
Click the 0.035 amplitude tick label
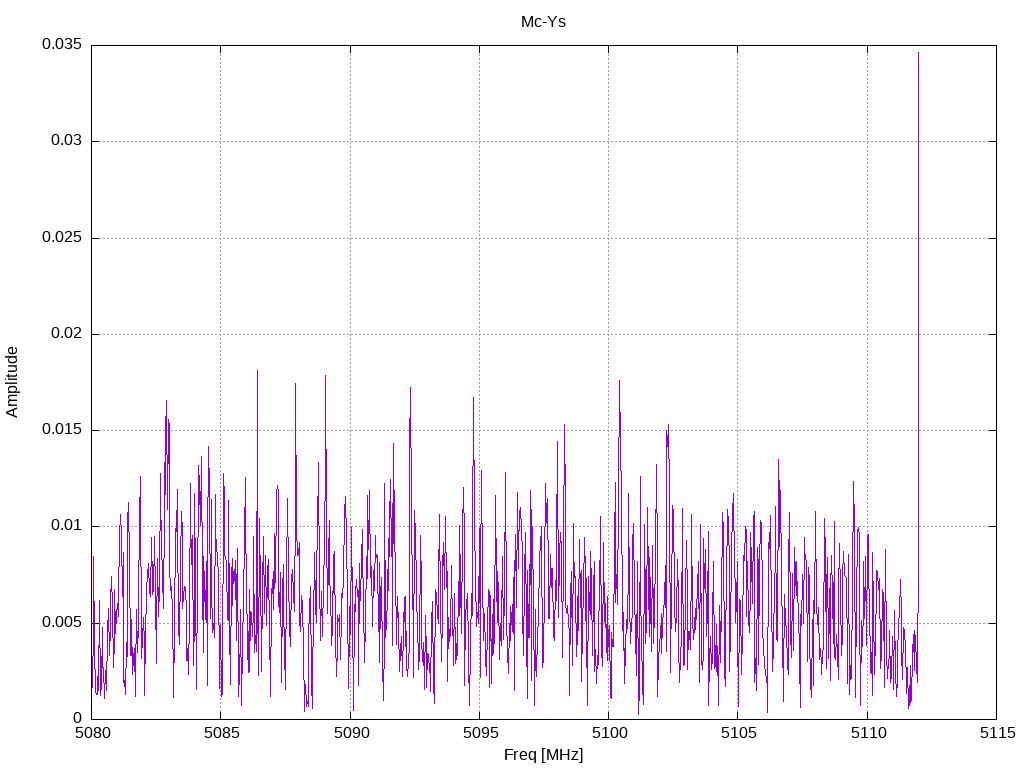pyautogui.click(x=61, y=45)
